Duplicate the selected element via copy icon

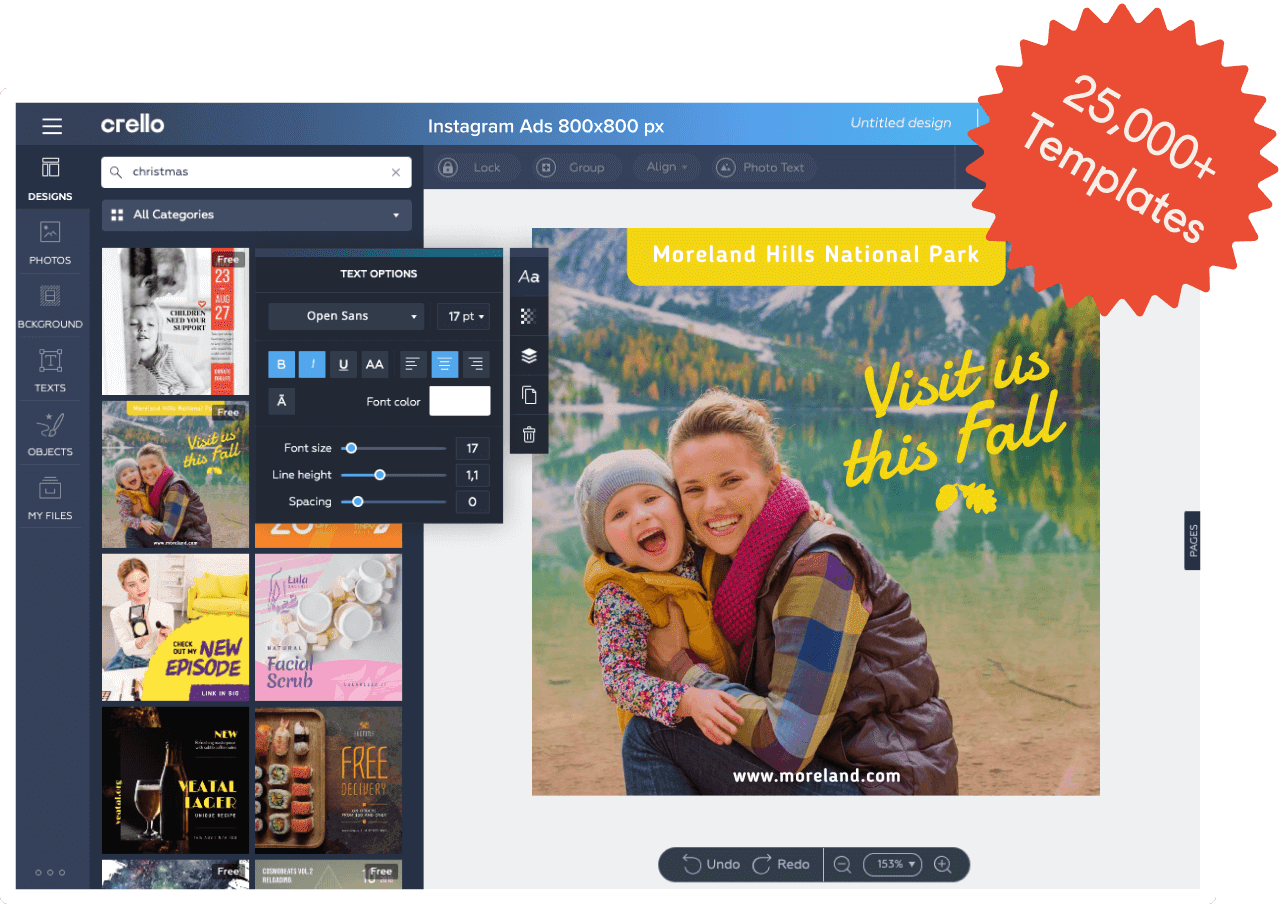pos(529,395)
